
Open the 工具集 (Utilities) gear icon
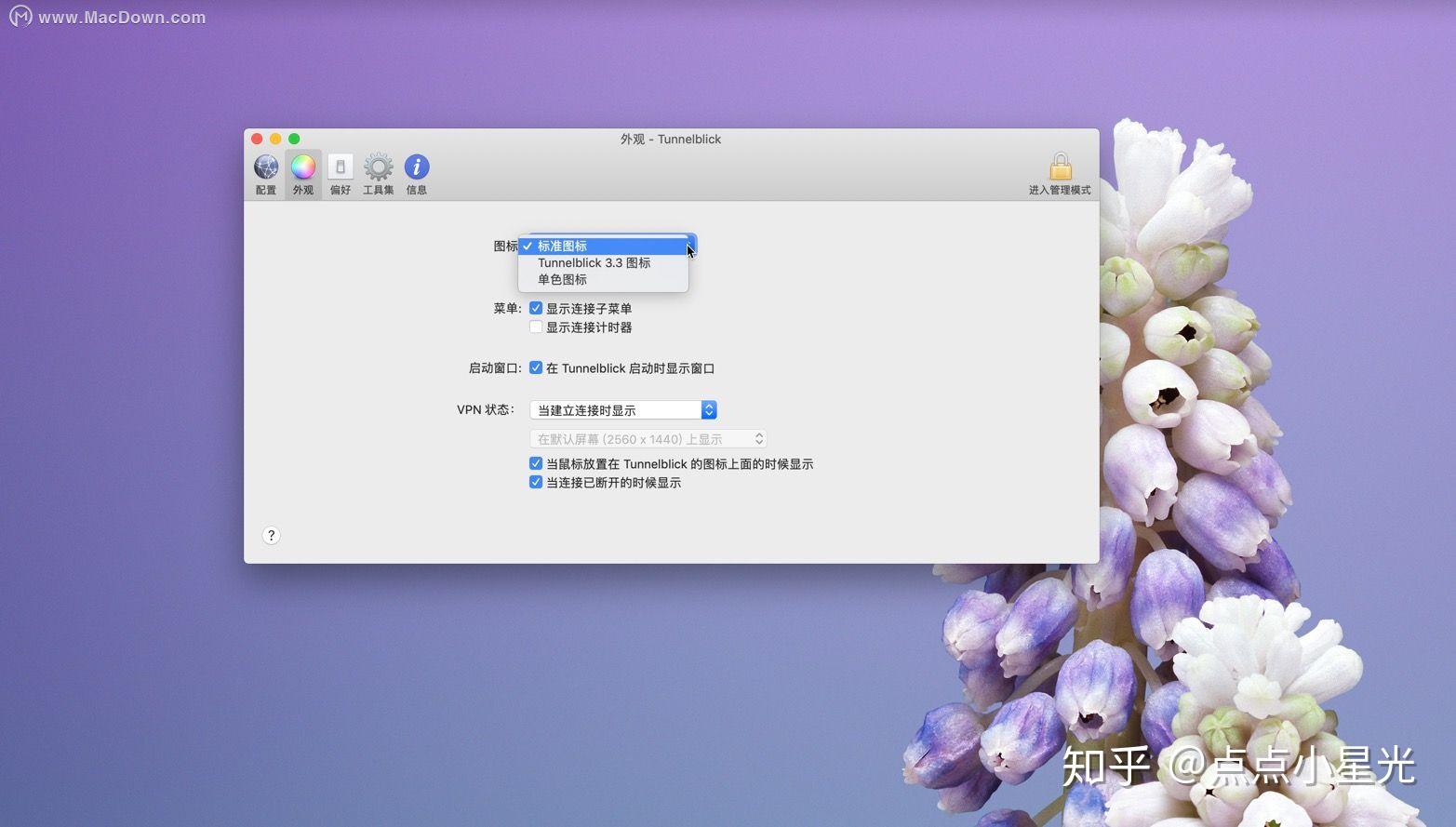coord(379,174)
